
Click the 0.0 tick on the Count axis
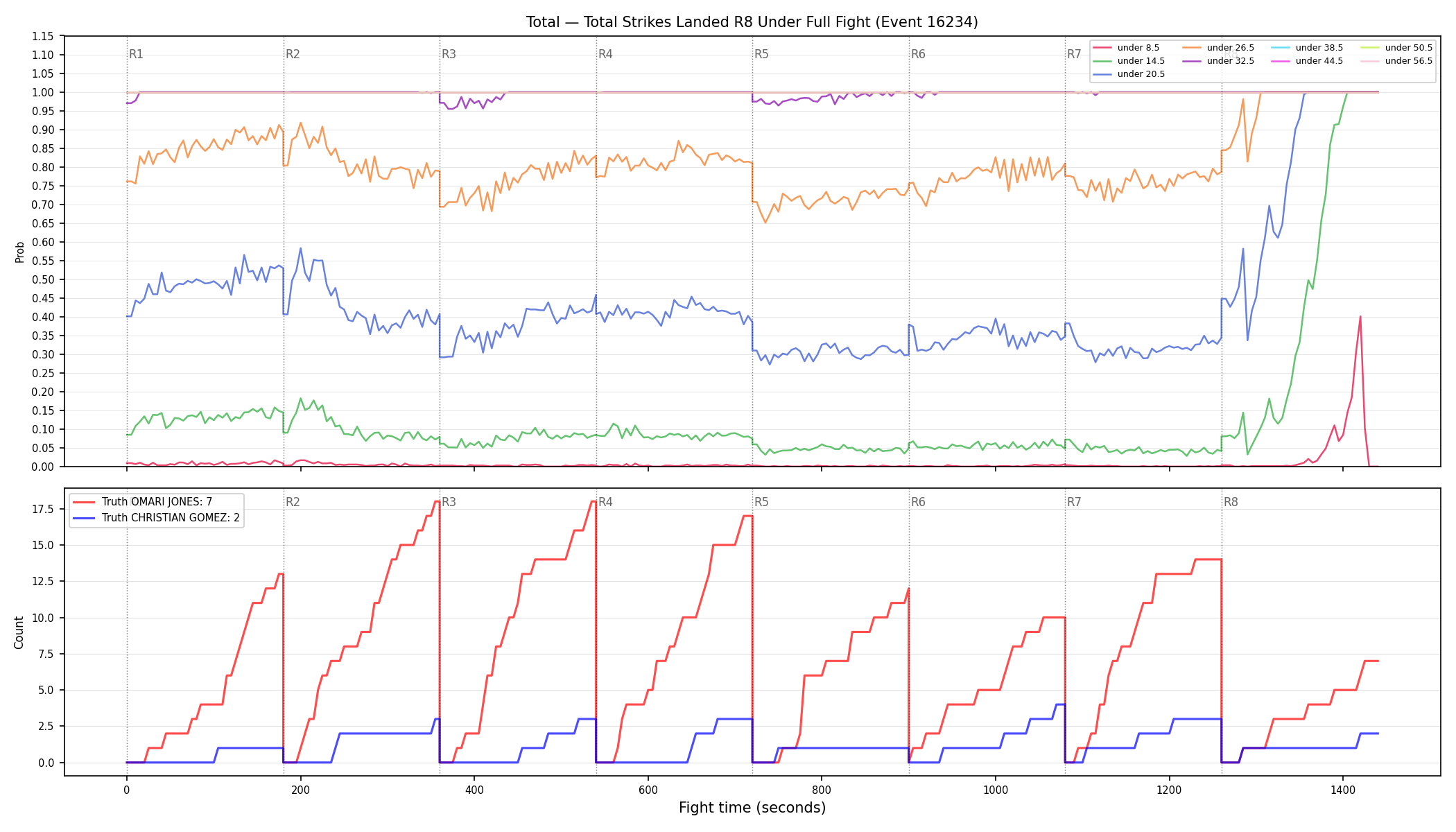pos(46,763)
